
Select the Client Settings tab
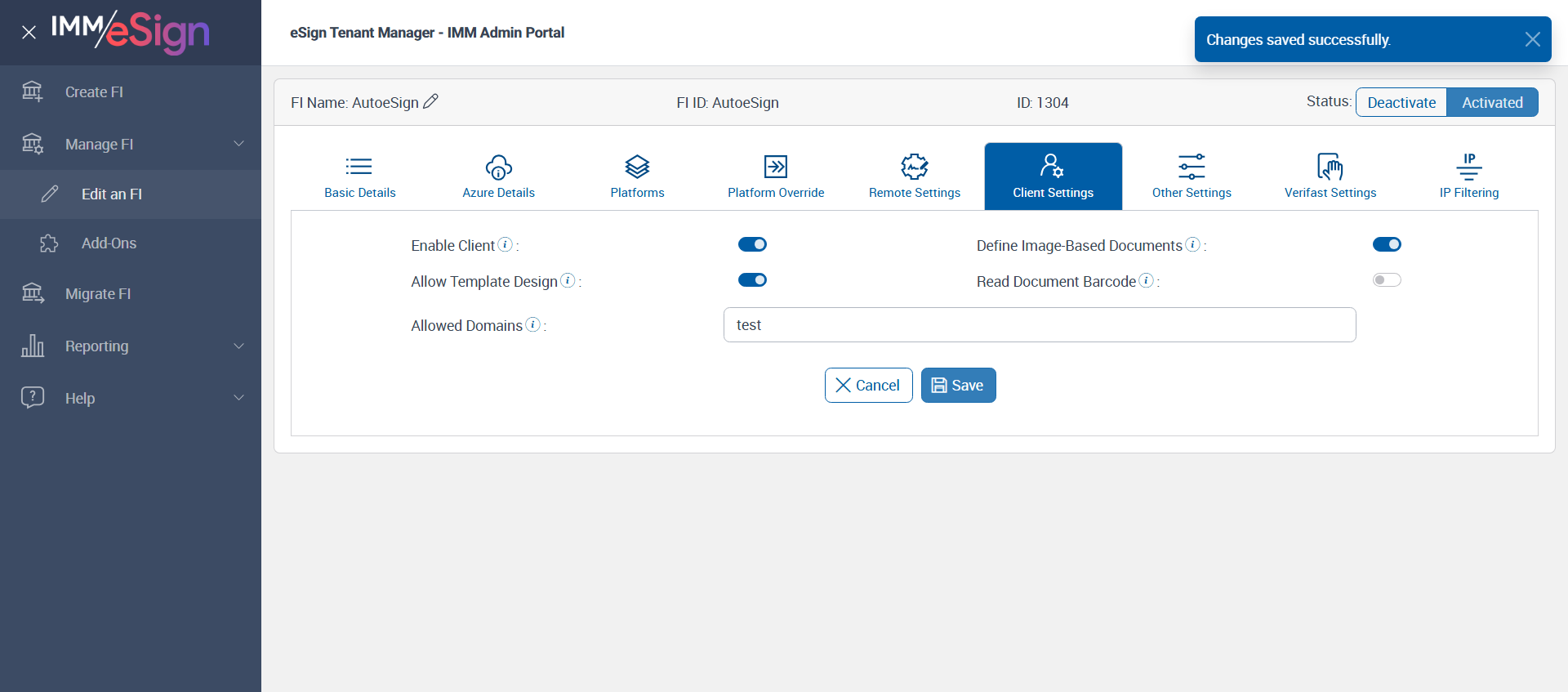[x=1053, y=176]
